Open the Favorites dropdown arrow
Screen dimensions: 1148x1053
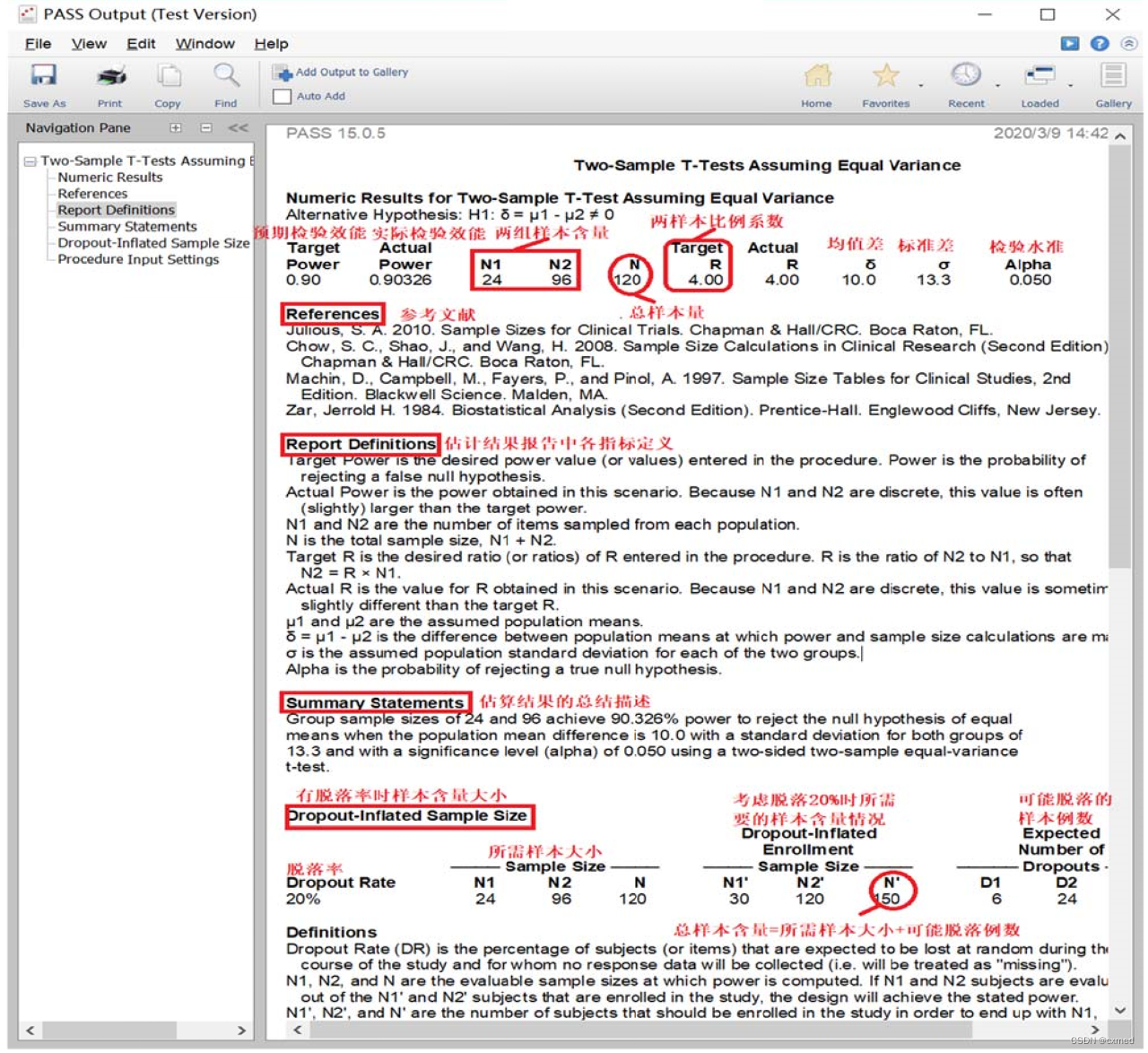(921, 86)
